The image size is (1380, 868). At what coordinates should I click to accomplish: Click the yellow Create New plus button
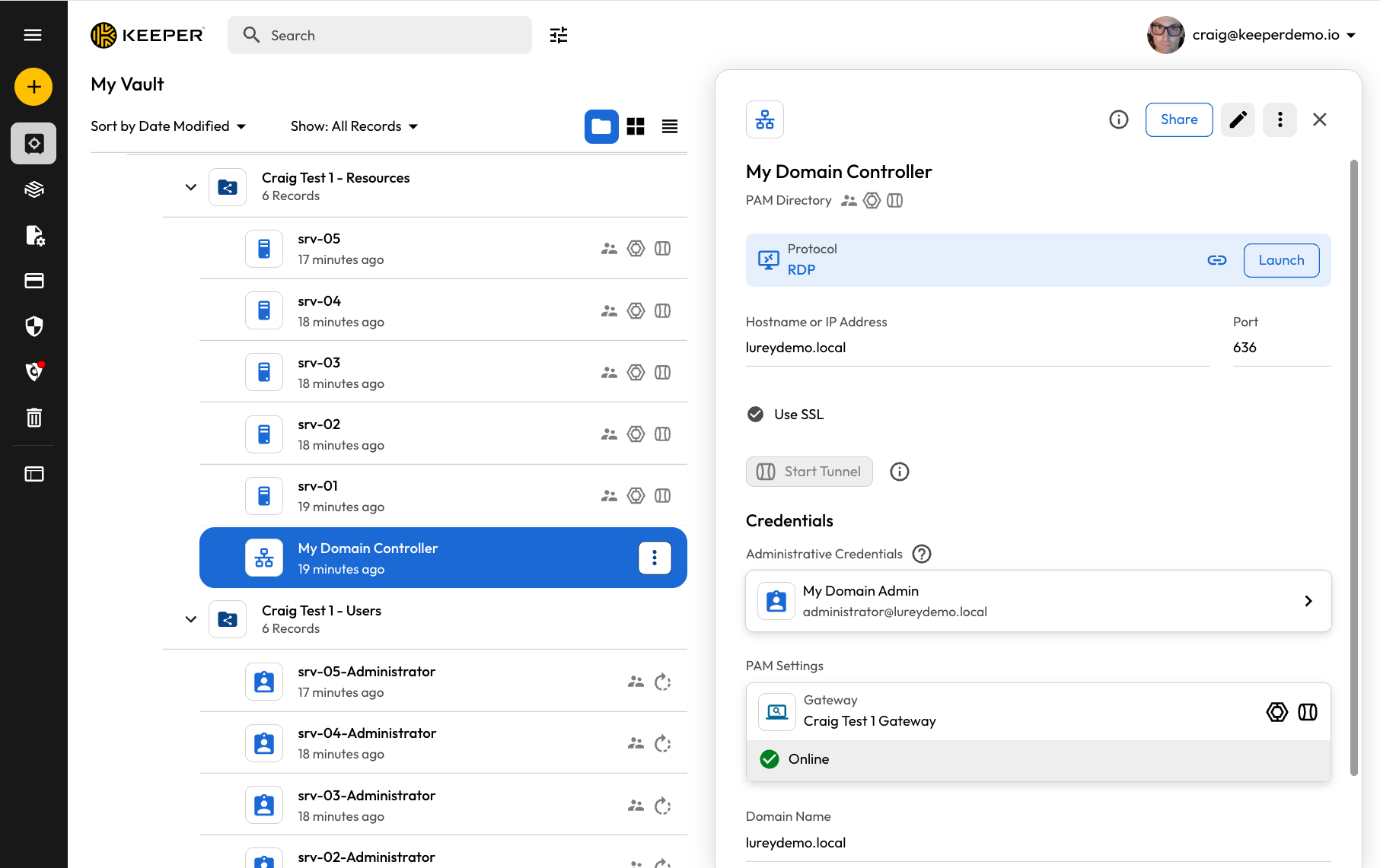tap(33, 87)
